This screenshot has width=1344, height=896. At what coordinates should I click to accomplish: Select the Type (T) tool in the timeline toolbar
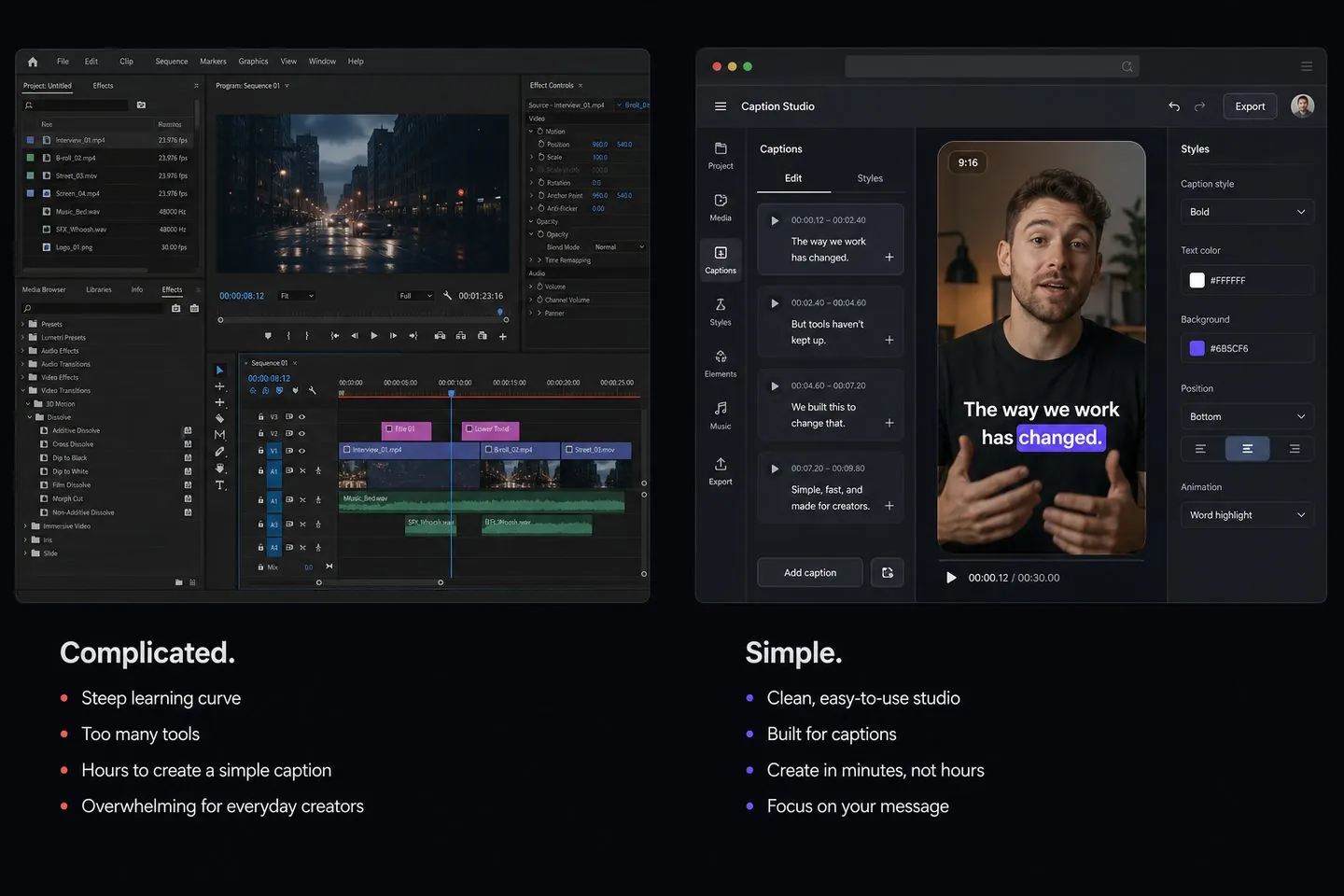[220, 485]
